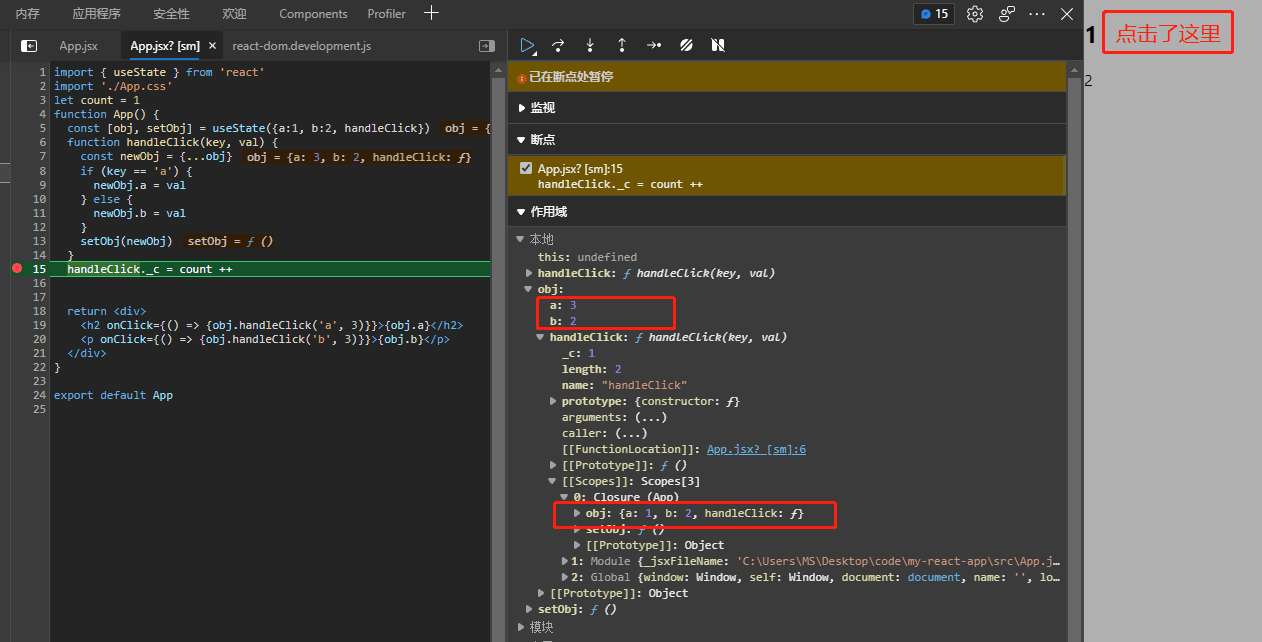
Task: Click the Step into next function call icon
Action: point(589,45)
